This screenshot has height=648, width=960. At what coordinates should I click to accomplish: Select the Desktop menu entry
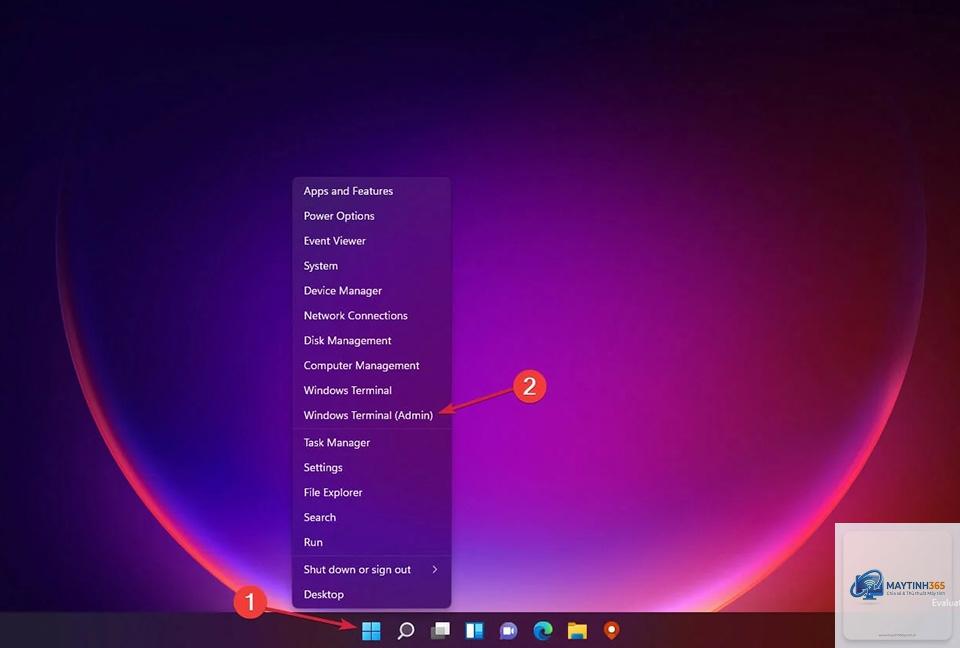pos(372,595)
